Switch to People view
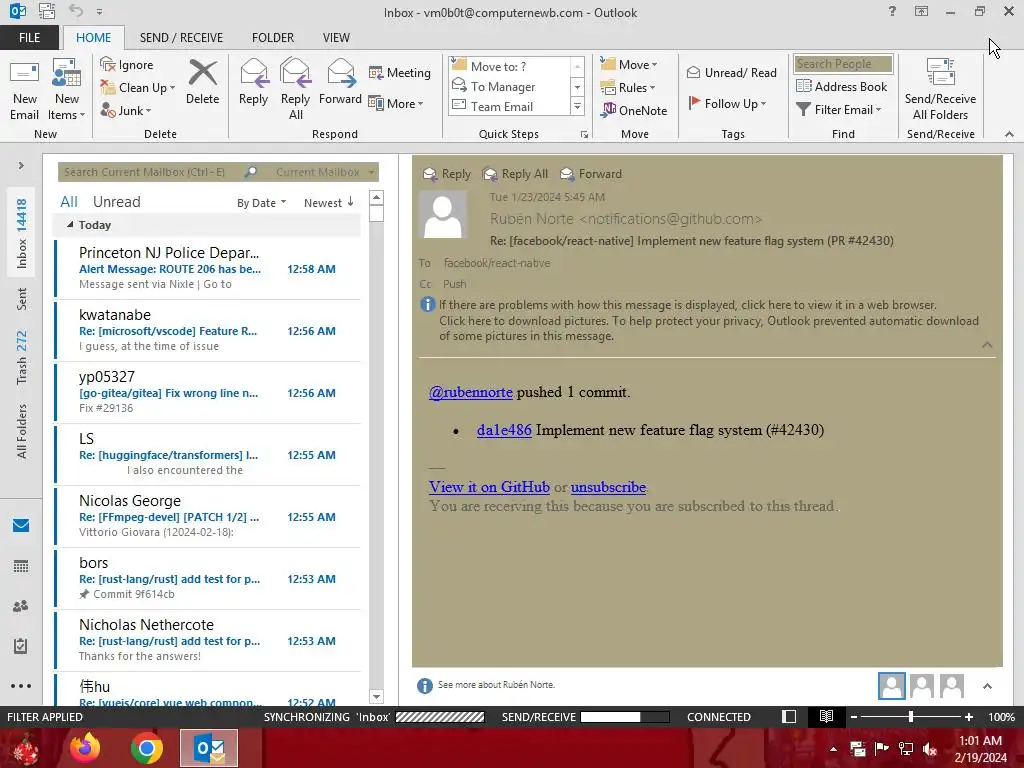This screenshot has width=1024, height=768. (x=21, y=606)
